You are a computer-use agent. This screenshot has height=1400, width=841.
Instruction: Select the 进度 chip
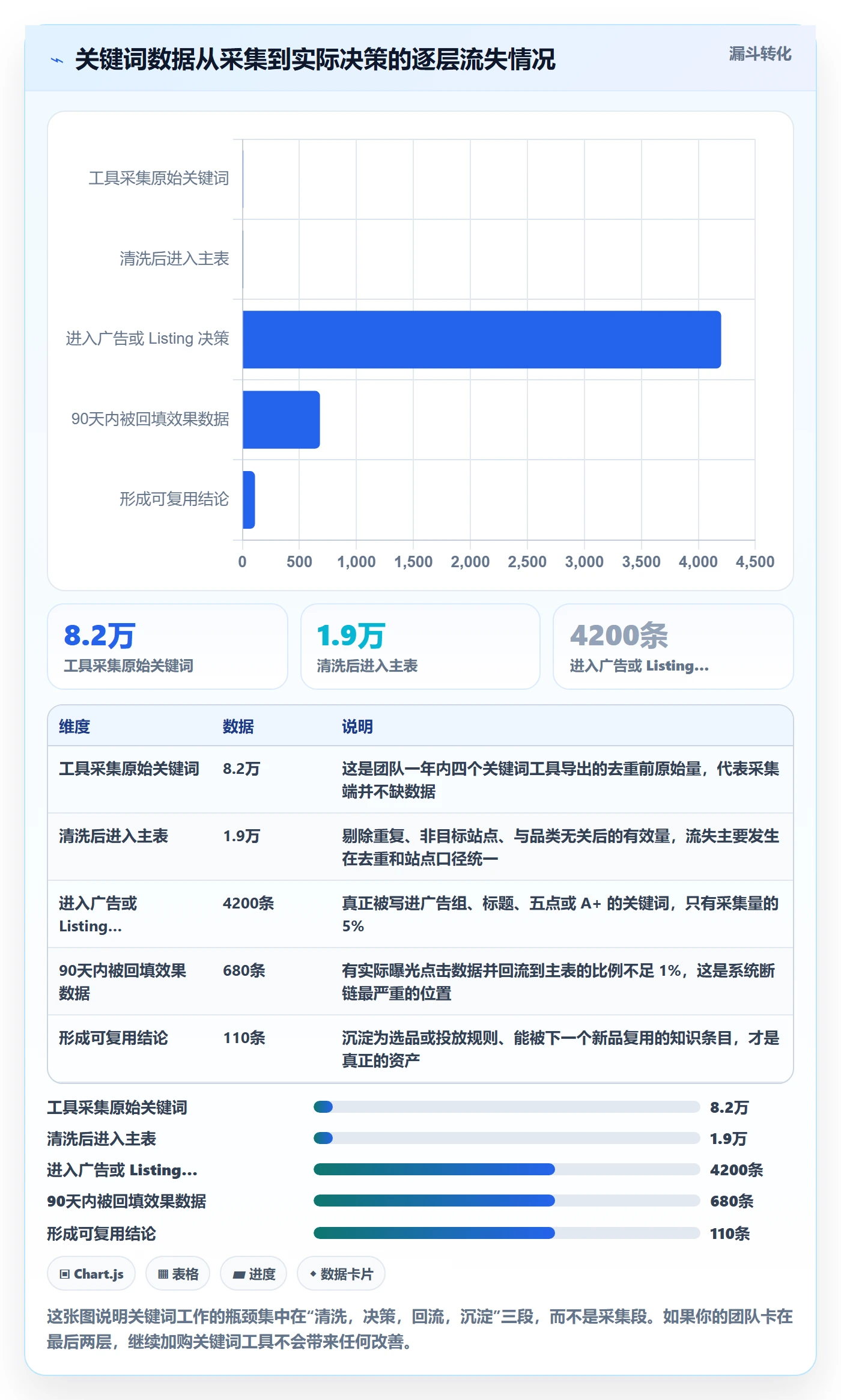pos(254,1273)
